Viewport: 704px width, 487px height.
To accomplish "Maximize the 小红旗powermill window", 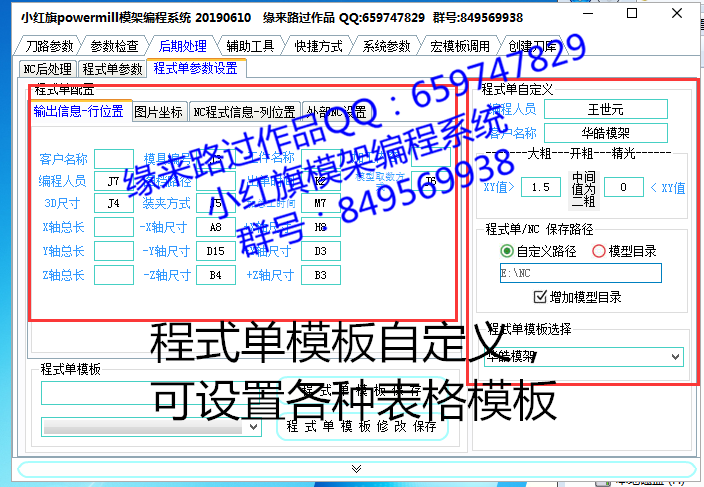I will click(x=632, y=13).
